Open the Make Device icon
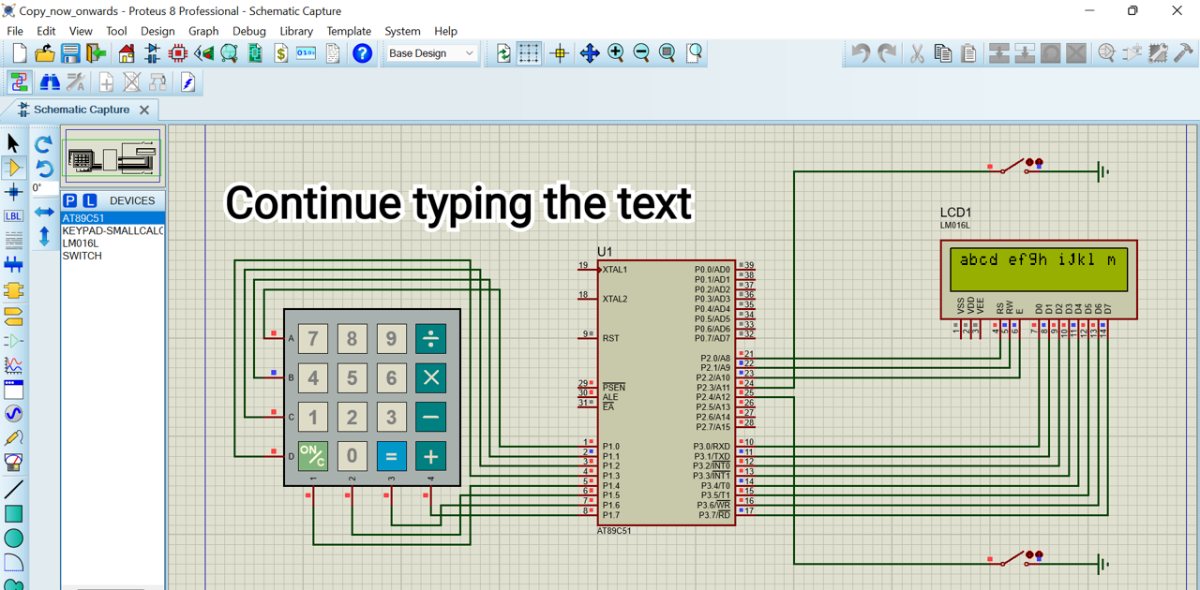1200x590 pixels. (1132, 53)
